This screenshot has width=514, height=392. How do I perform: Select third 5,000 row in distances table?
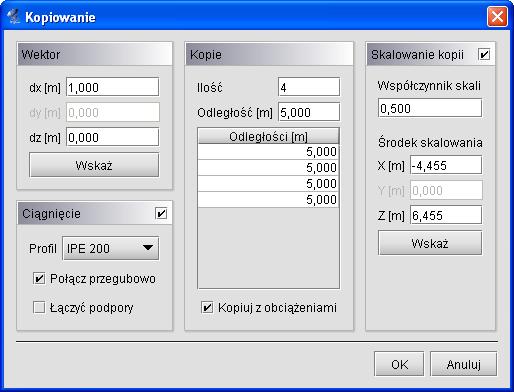pyautogui.click(x=268, y=184)
